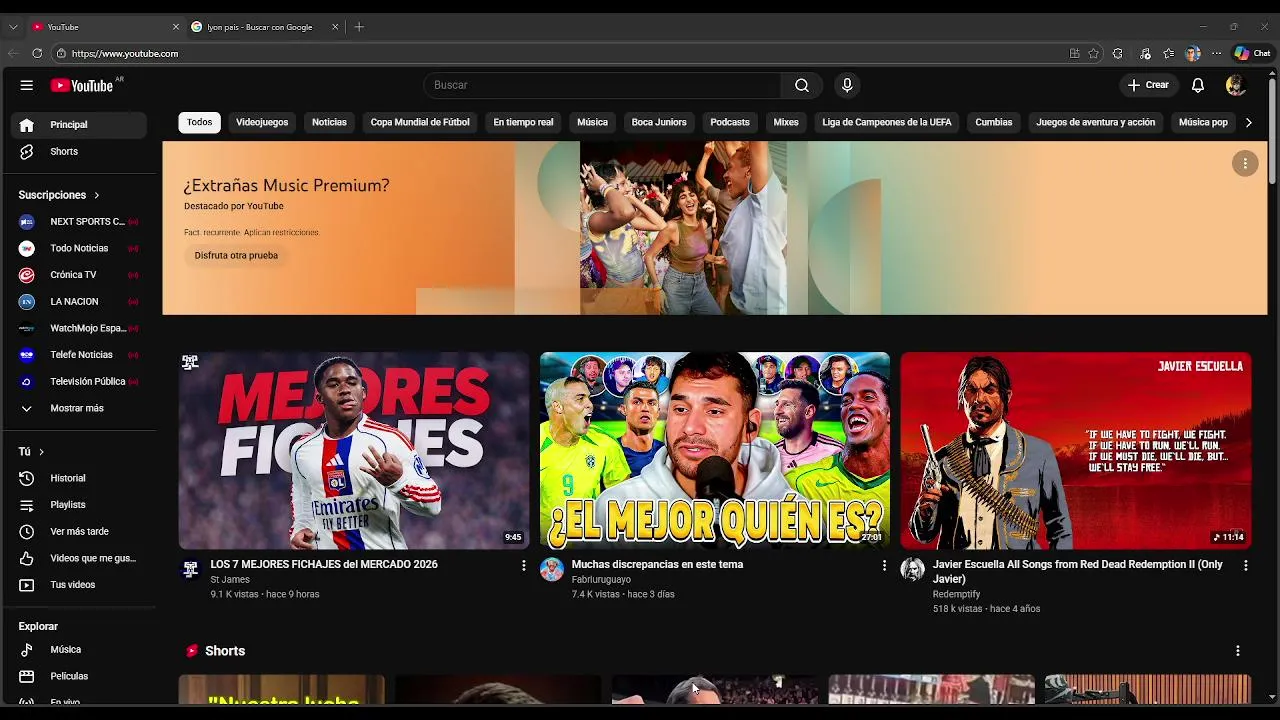
Task: Open Música under Explorar
Action: 79,650
